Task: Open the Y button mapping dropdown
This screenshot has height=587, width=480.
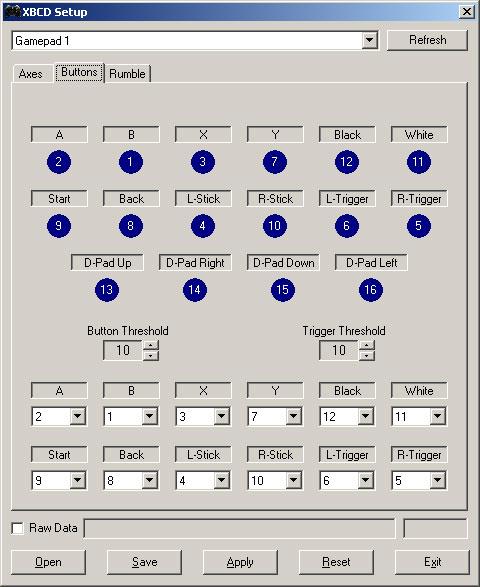Action: tap(294, 416)
